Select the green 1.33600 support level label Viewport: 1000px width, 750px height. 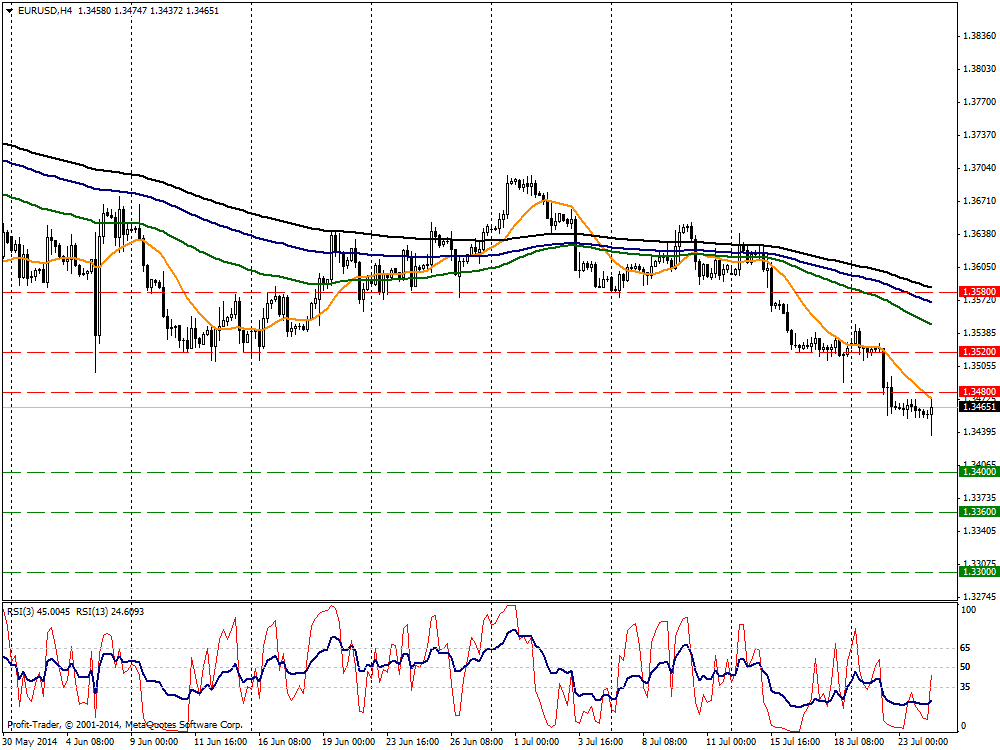click(x=978, y=512)
